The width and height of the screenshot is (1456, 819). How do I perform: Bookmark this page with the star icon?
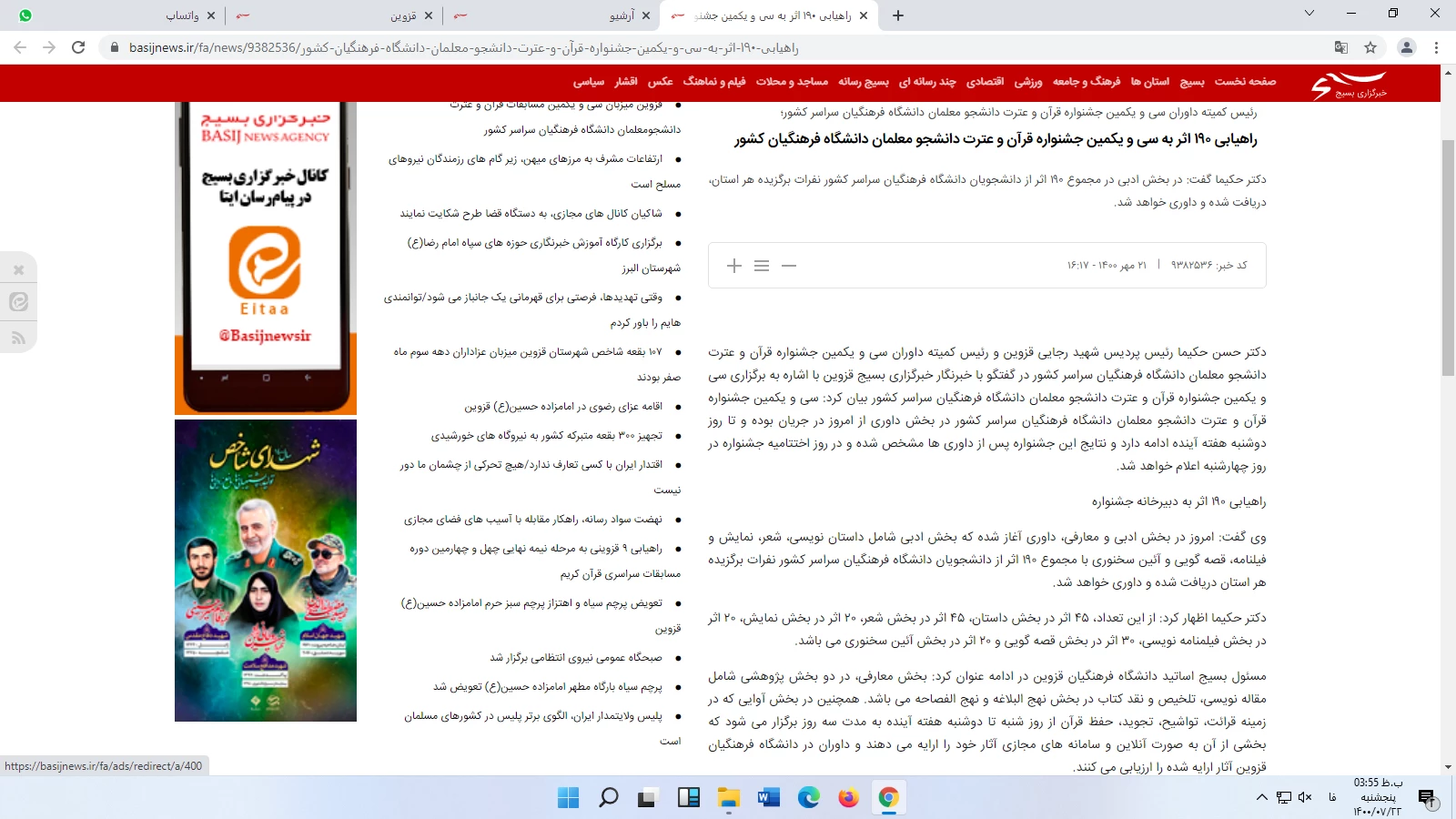tap(1370, 47)
